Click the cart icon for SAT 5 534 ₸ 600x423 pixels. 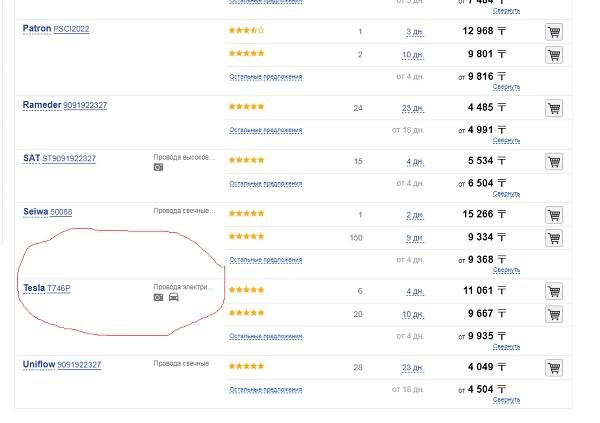tap(553, 161)
